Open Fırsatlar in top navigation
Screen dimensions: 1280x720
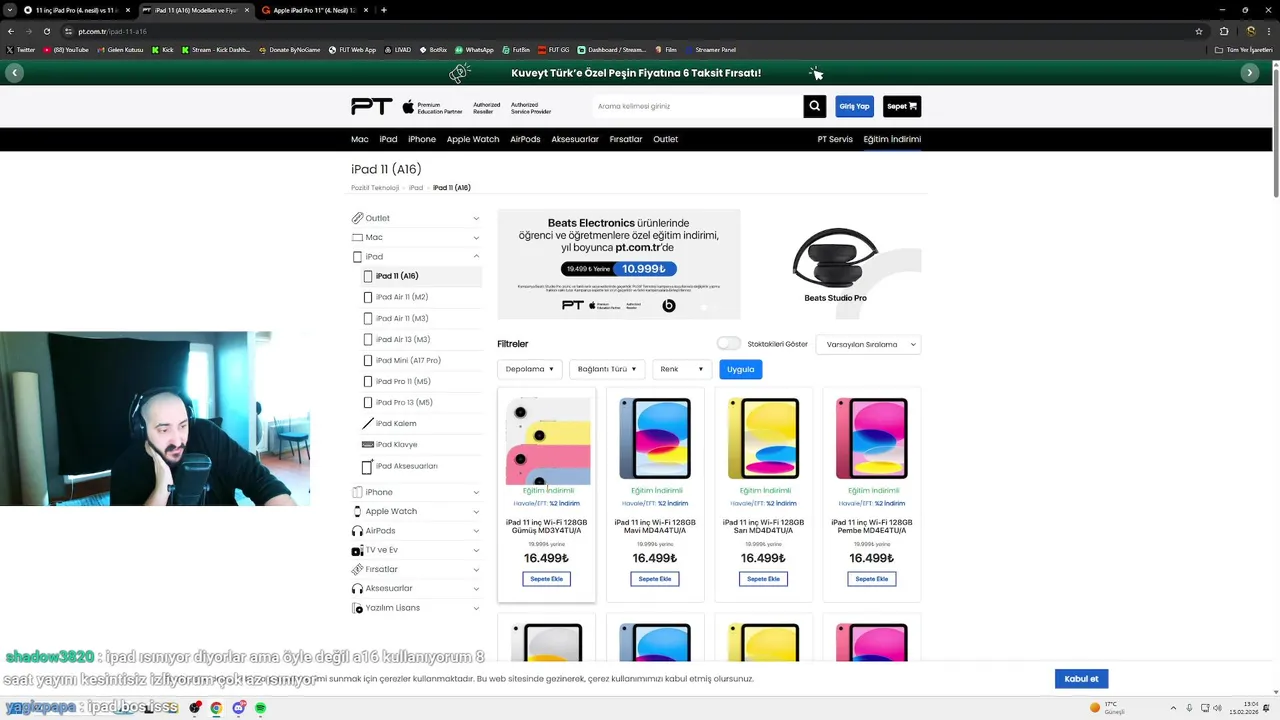626,139
